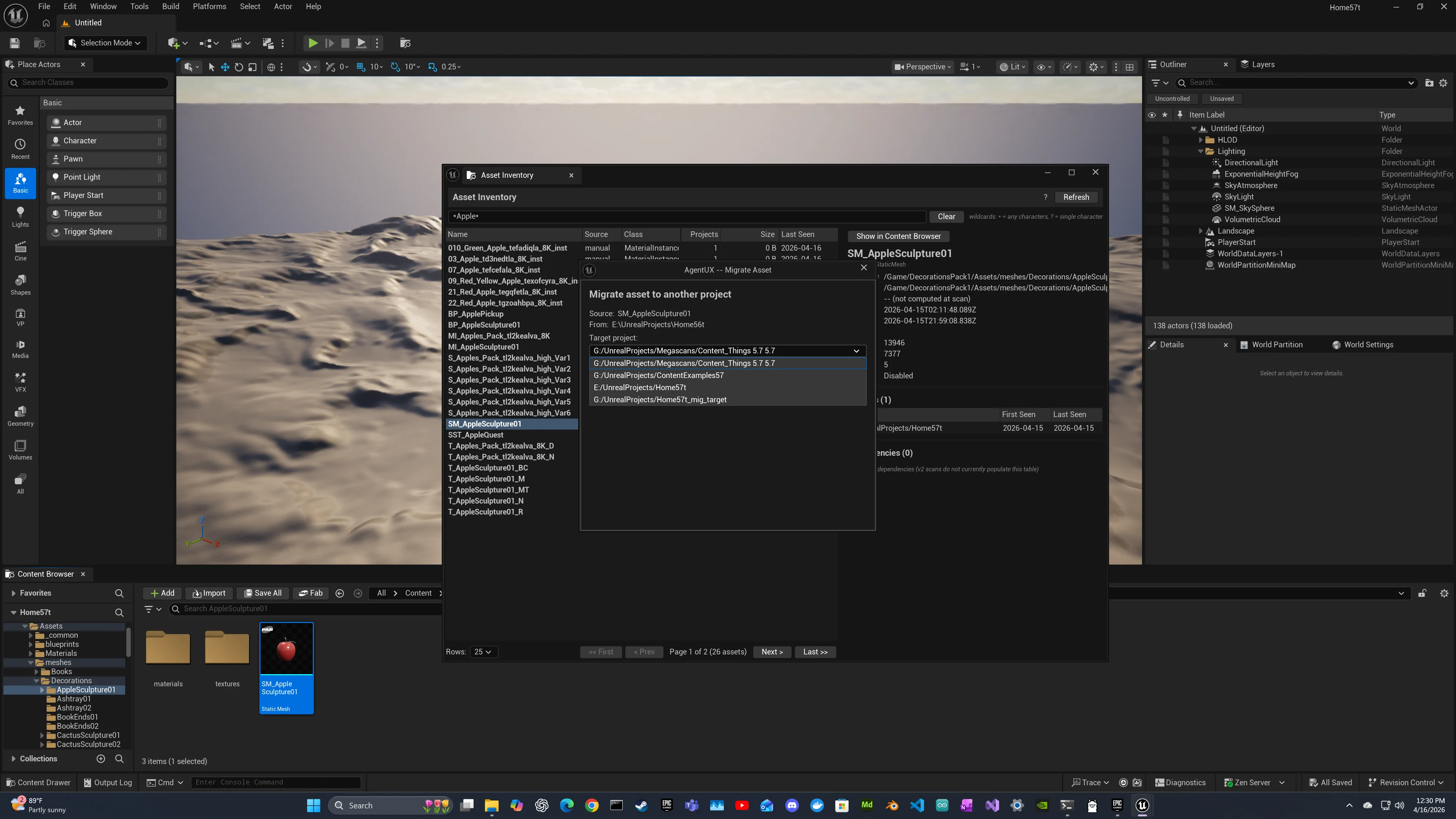Select the Media category in Place Actors
Screen dimensions: 1456x819
coord(20,349)
